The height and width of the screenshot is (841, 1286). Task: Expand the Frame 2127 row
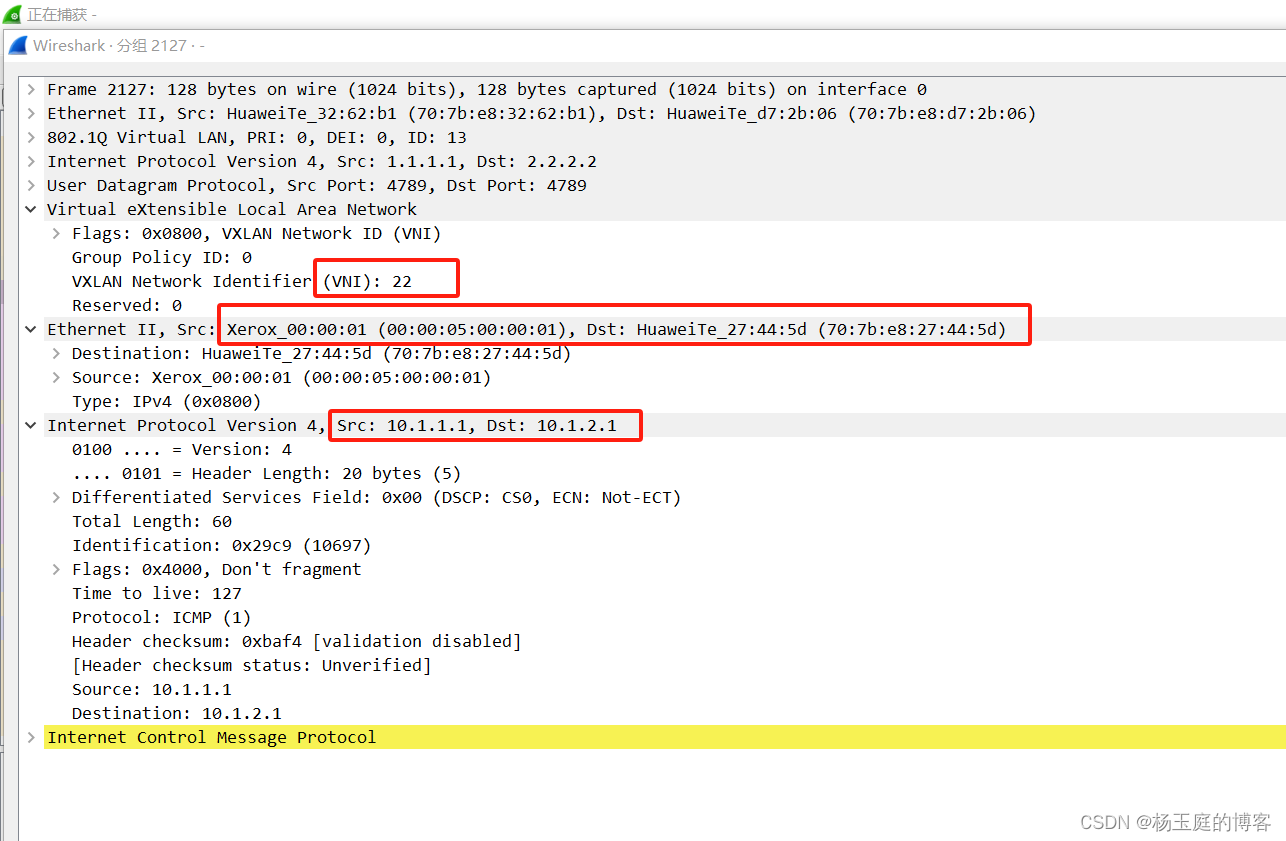point(31,89)
